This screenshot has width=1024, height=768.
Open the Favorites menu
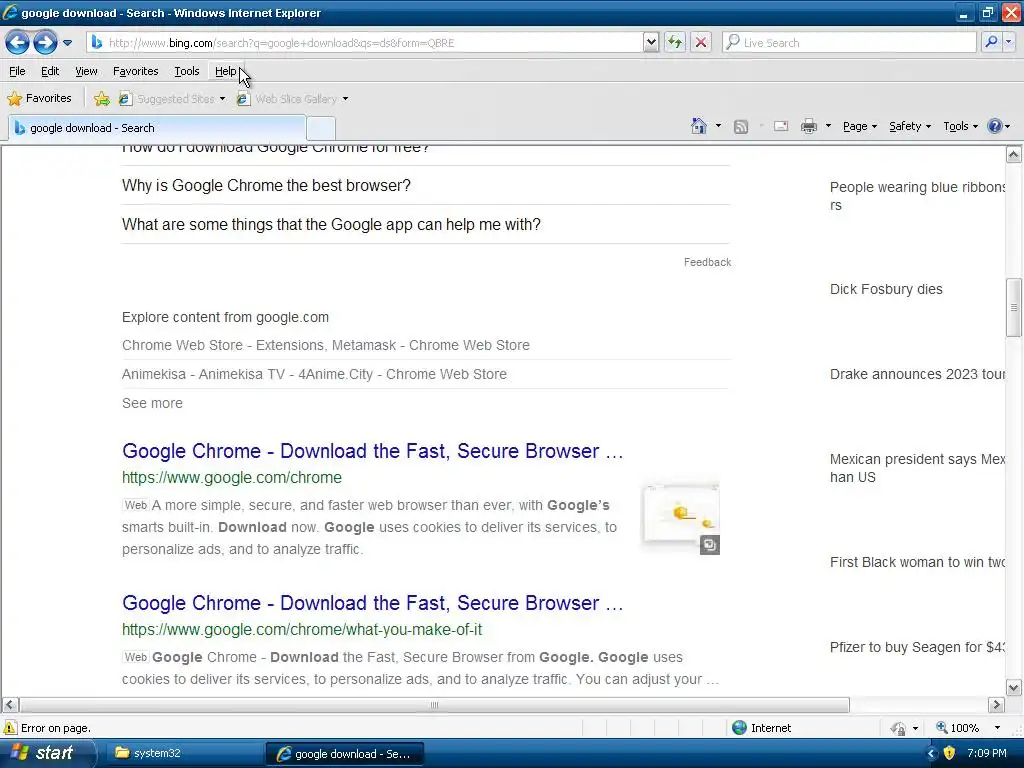click(x=135, y=71)
